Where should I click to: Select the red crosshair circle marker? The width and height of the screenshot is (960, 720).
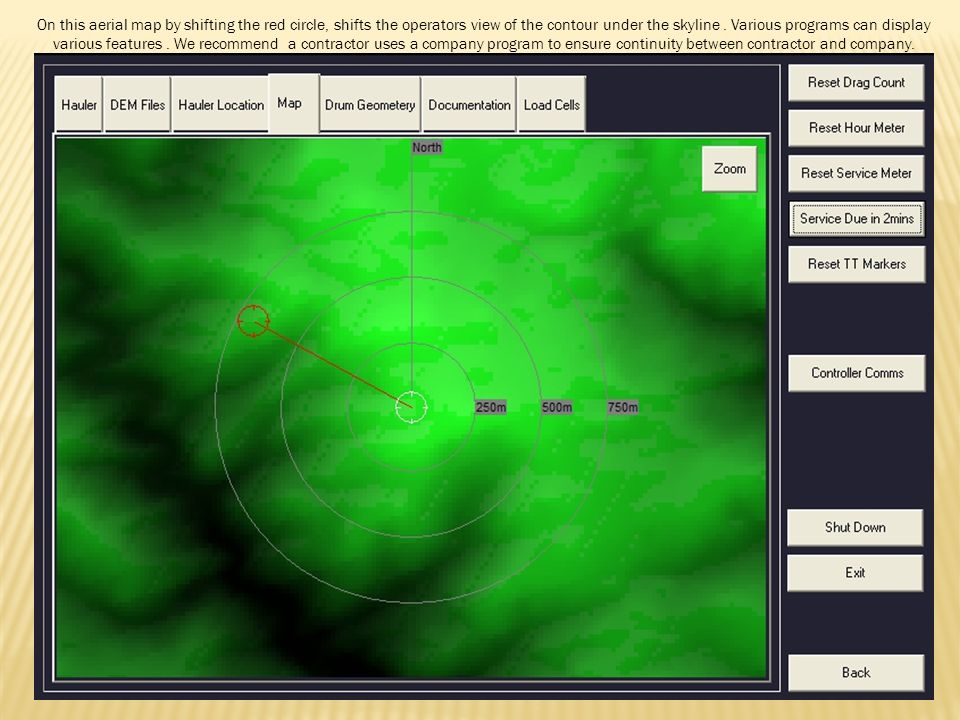click(253, 321)
